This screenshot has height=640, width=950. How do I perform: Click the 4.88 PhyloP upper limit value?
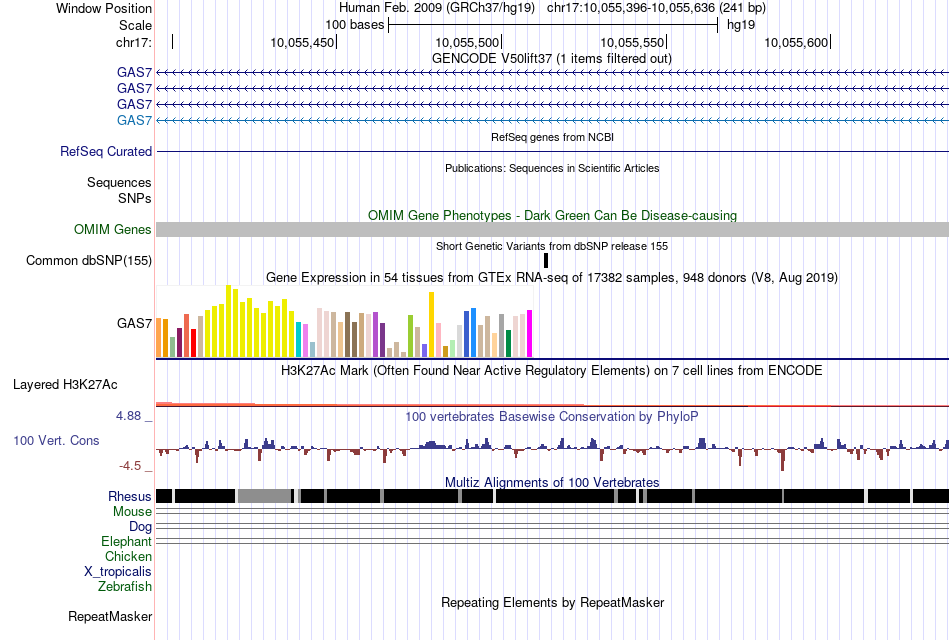128,416
